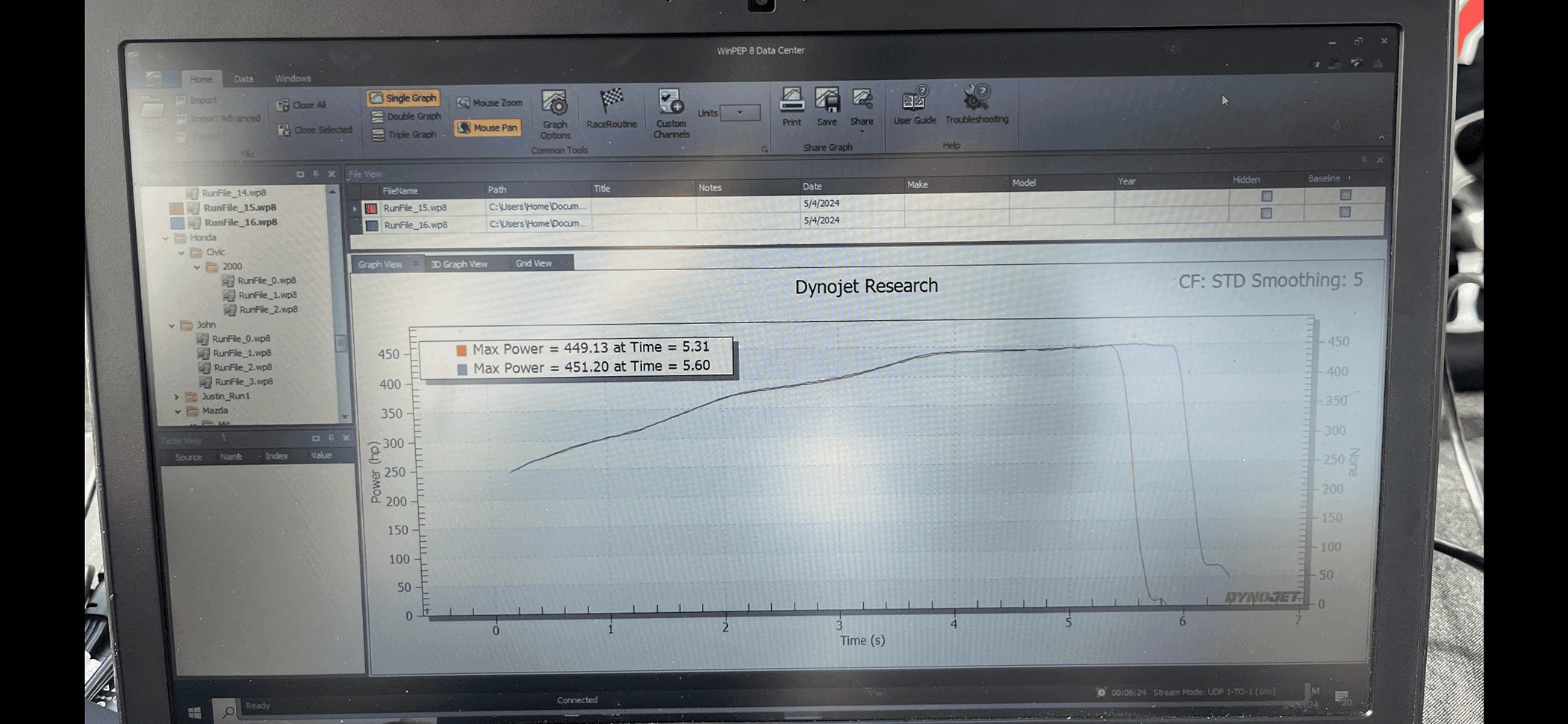
Task: Open the Common Tools dialog launcher
Action: 765,150
